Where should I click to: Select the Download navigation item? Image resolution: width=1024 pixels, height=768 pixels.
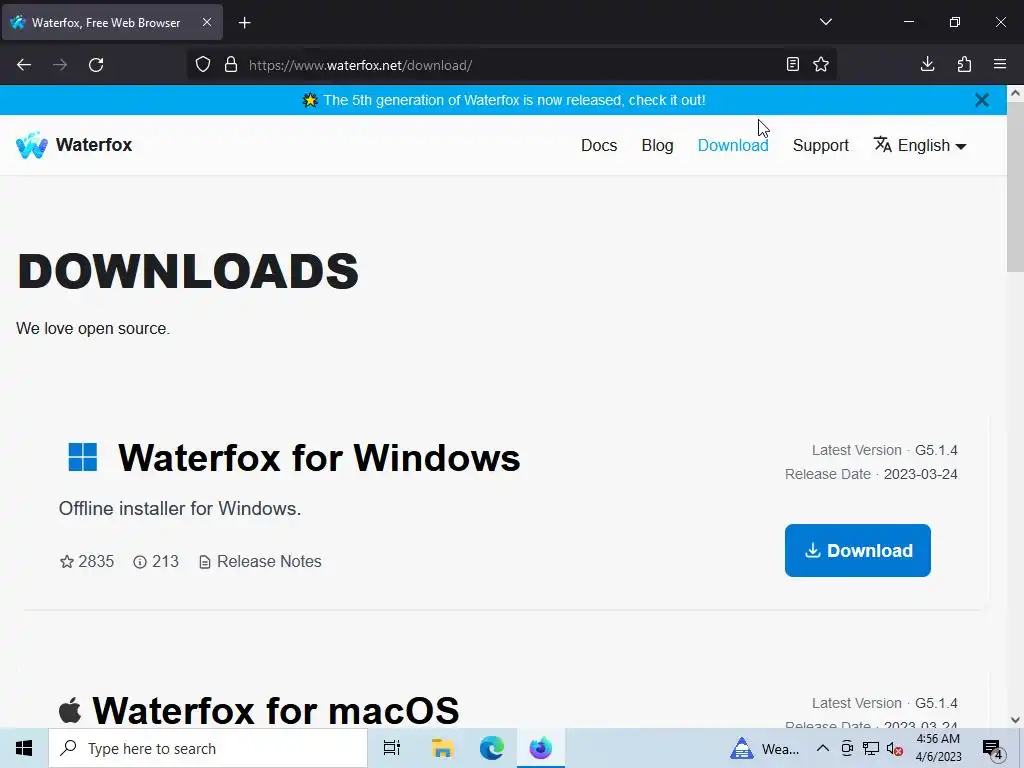(733, 145)
